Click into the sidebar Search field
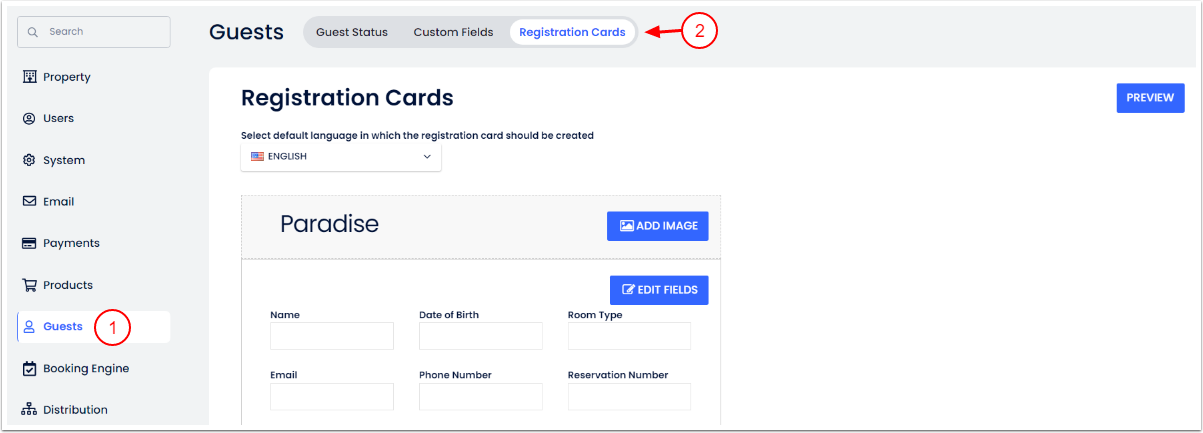This screenshot has height=433, width=1203. coord(94,32)
